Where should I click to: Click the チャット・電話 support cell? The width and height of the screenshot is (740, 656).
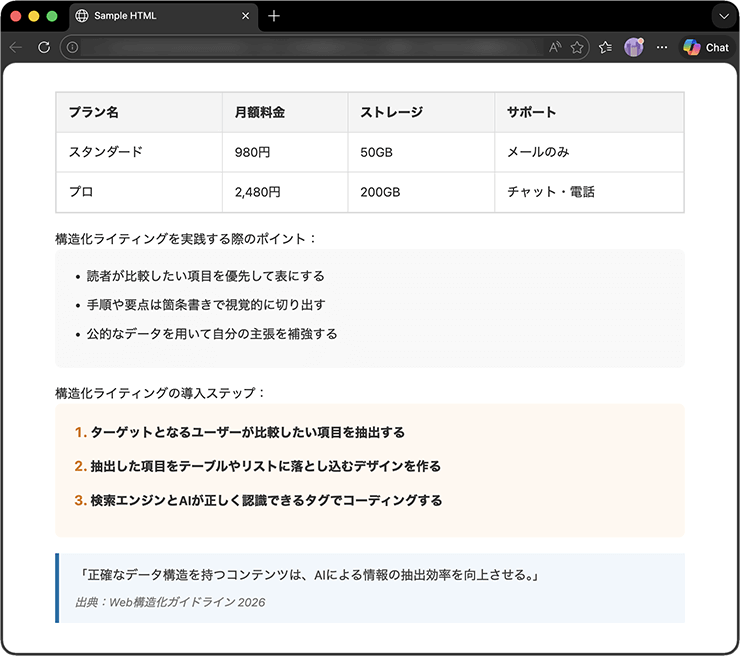coord(589,192)
